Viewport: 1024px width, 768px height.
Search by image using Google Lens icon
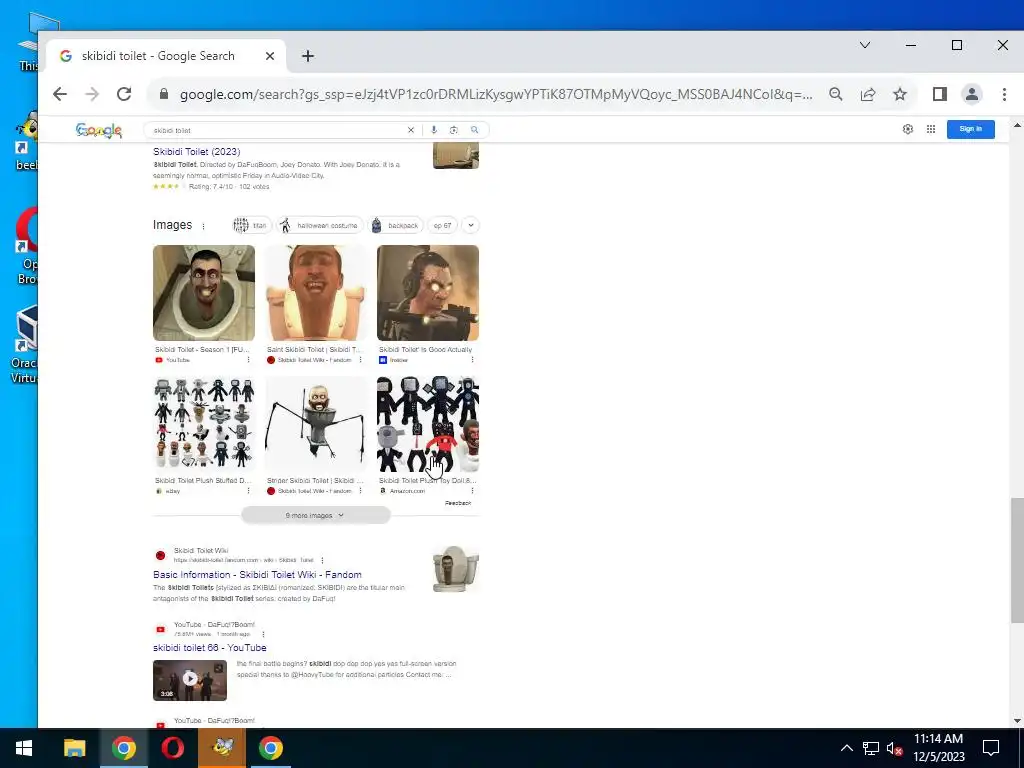[454, 130]
